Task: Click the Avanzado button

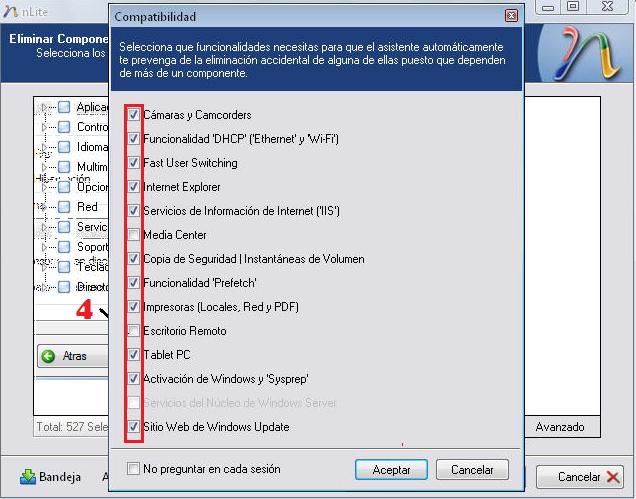Action: 560,427
